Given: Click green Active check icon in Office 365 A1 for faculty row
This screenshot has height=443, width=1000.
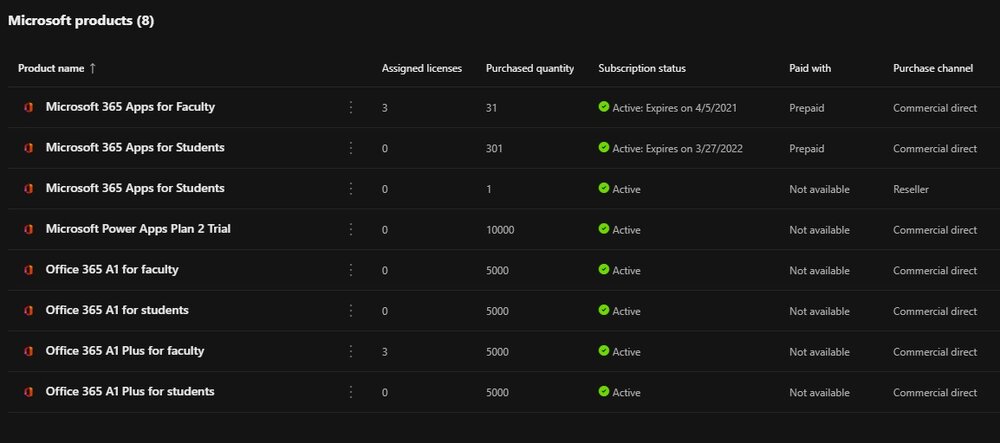Looking at the screenshot, I should coord(604,270).
